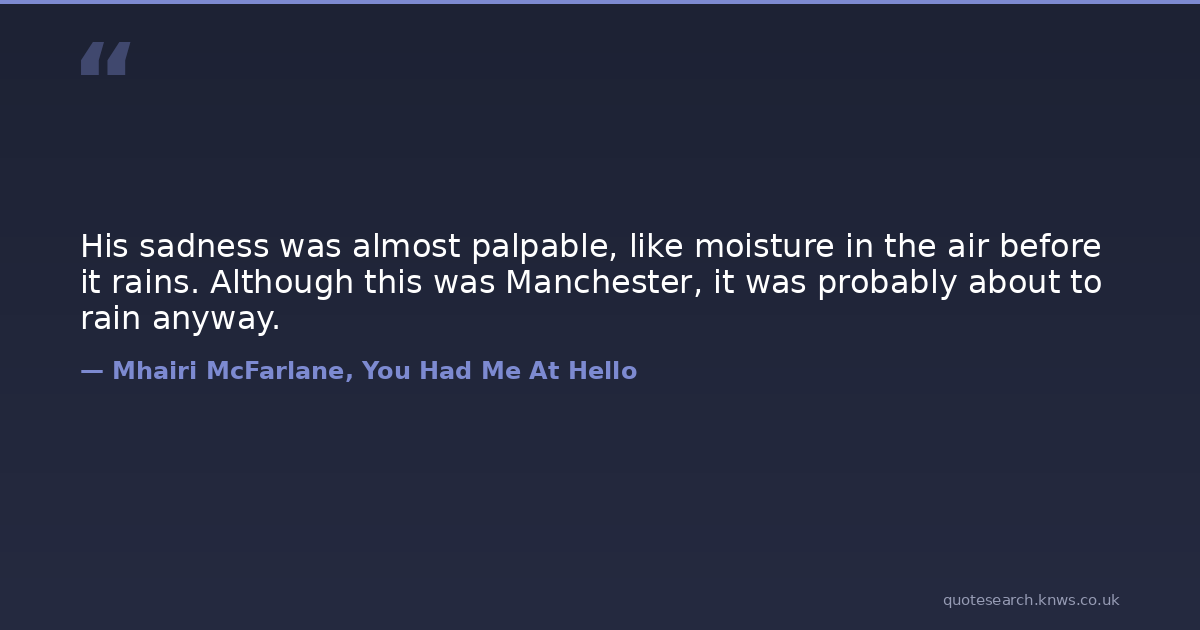Click the purple accent bar at the top
Screen dimensions: 1200x630
tap(600, 2)
